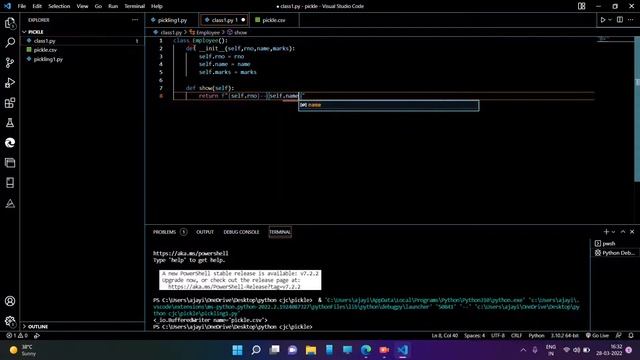Open the Edge browser tools icon in activity bar
640x360 pixels.
pos(10,142)
